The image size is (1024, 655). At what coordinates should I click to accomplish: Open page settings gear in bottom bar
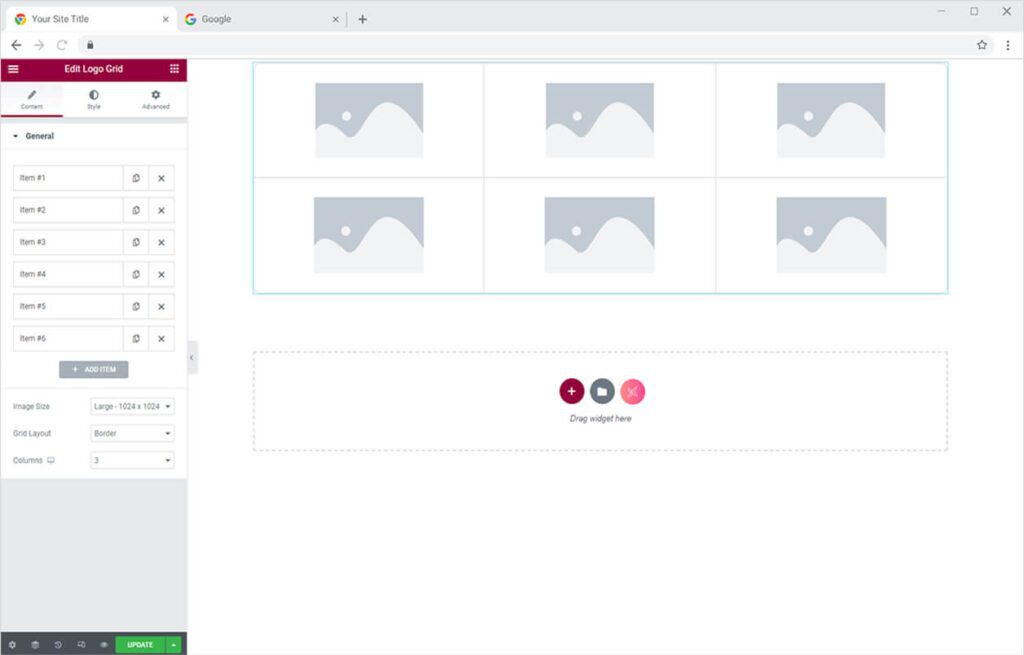point(12,645)
